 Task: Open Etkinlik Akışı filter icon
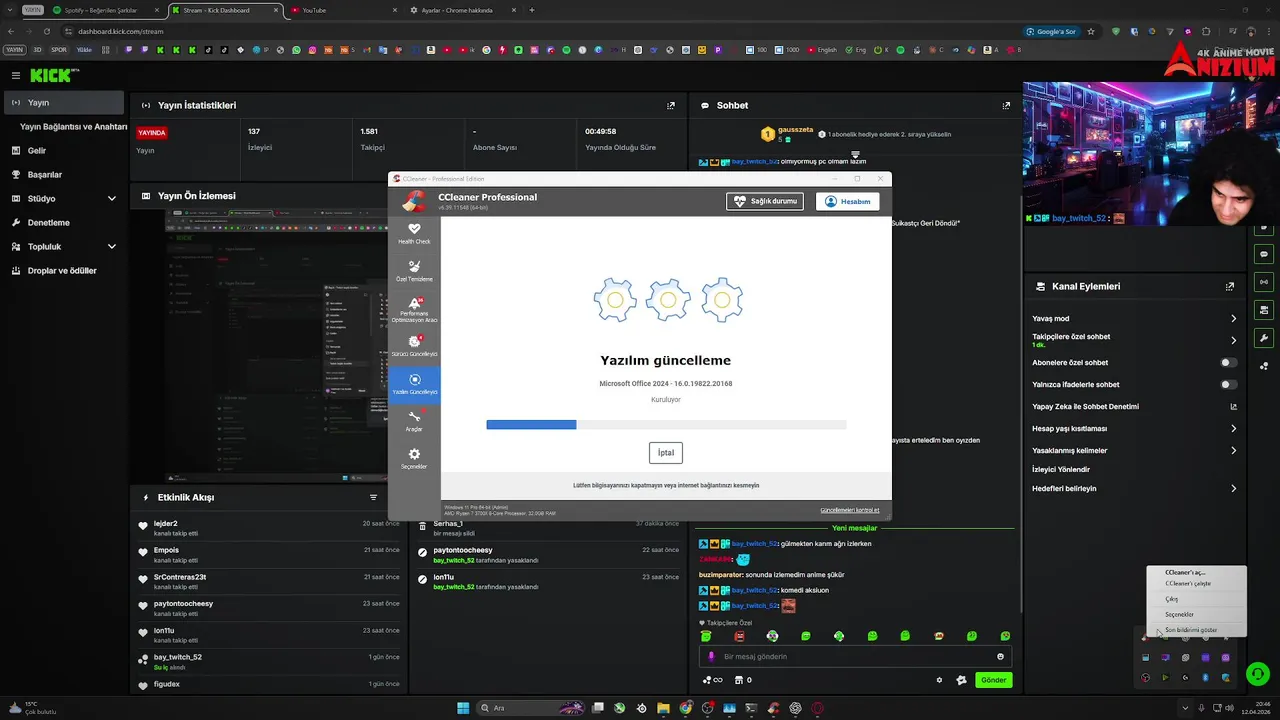tap(374, 497)
